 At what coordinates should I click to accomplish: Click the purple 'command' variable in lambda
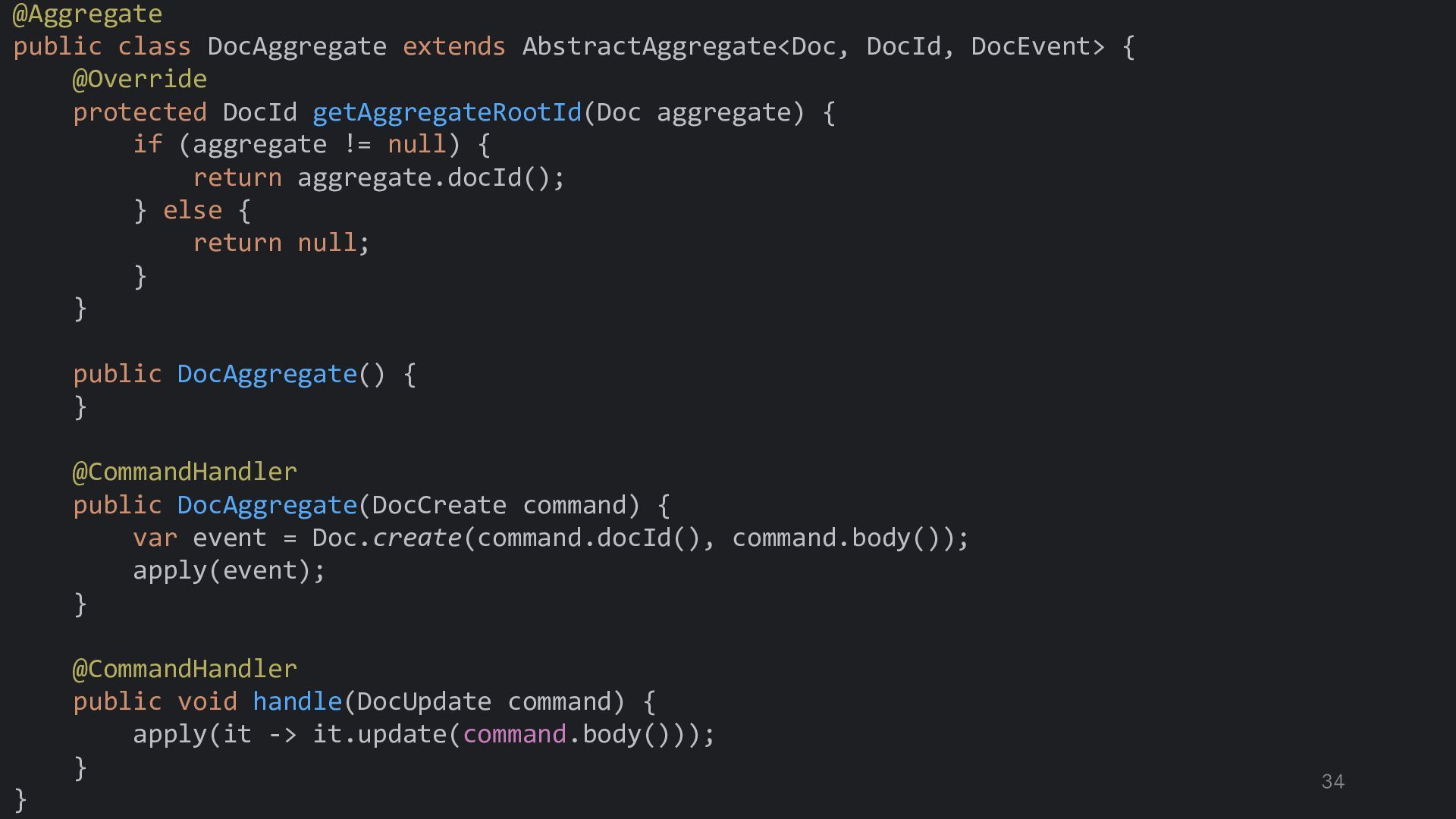tap(514, 735)
